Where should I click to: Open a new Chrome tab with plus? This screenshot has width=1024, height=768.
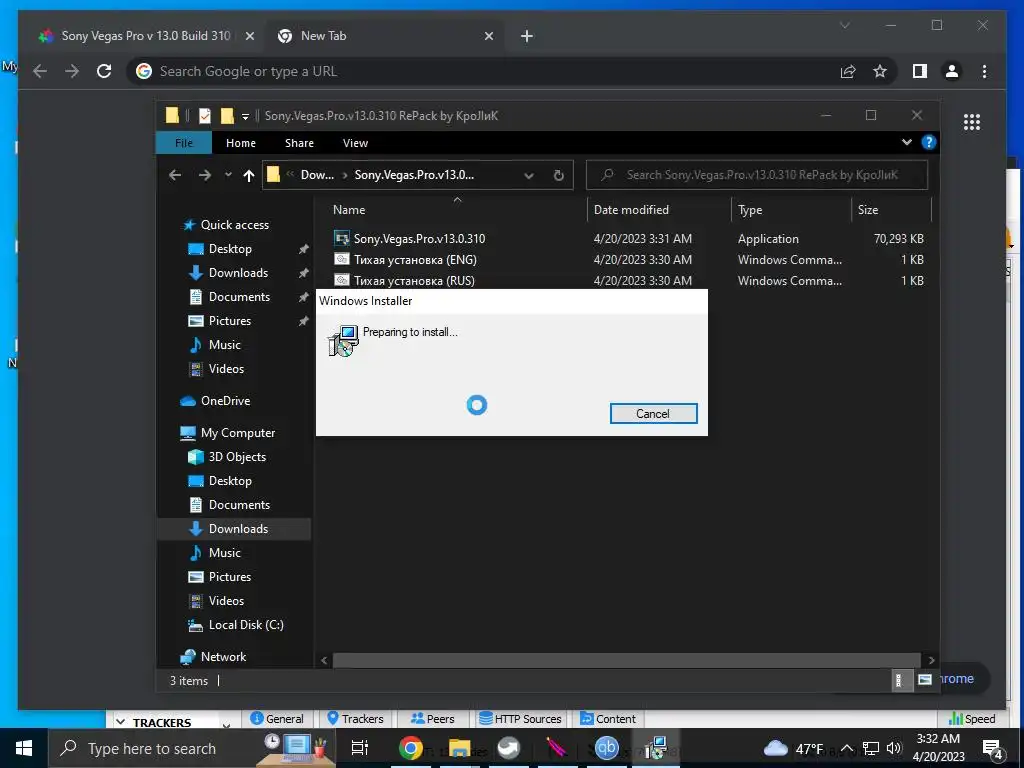click(526, 36)
